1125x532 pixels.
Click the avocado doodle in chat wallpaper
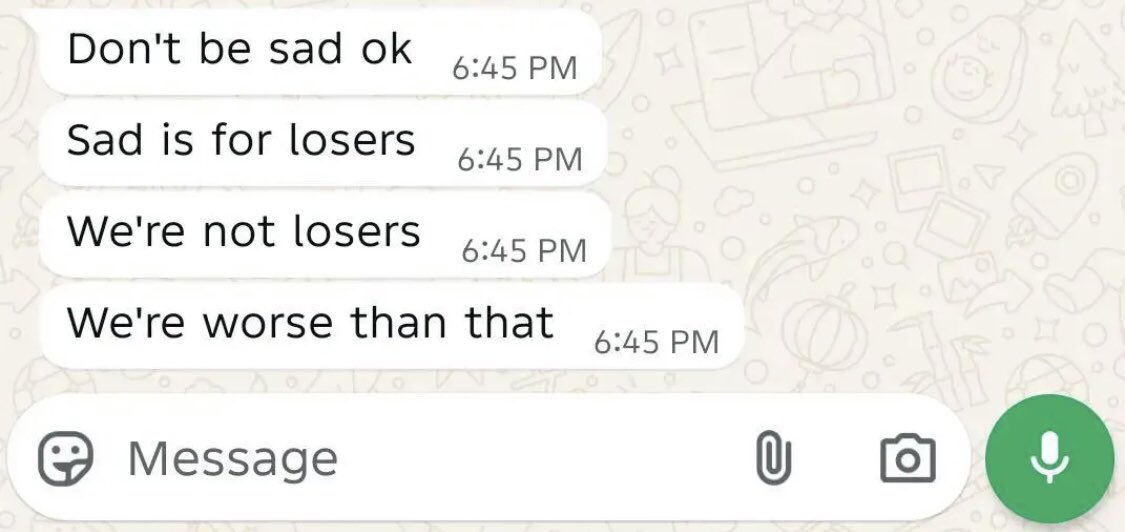click(x=979, y=70)
